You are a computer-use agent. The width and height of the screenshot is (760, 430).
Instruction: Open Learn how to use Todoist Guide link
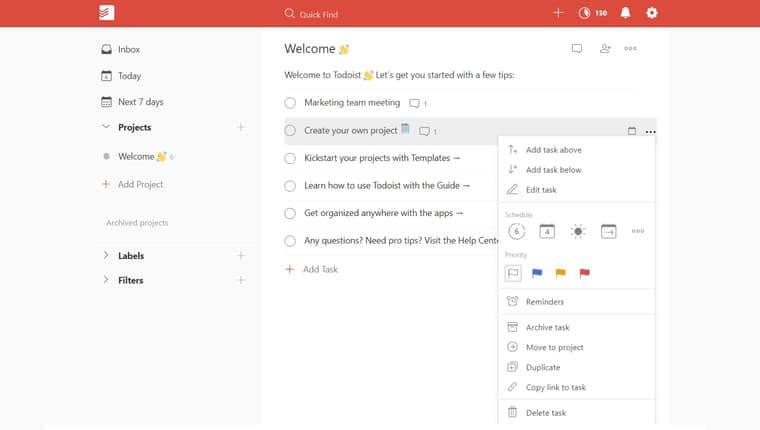coord(387,186)
